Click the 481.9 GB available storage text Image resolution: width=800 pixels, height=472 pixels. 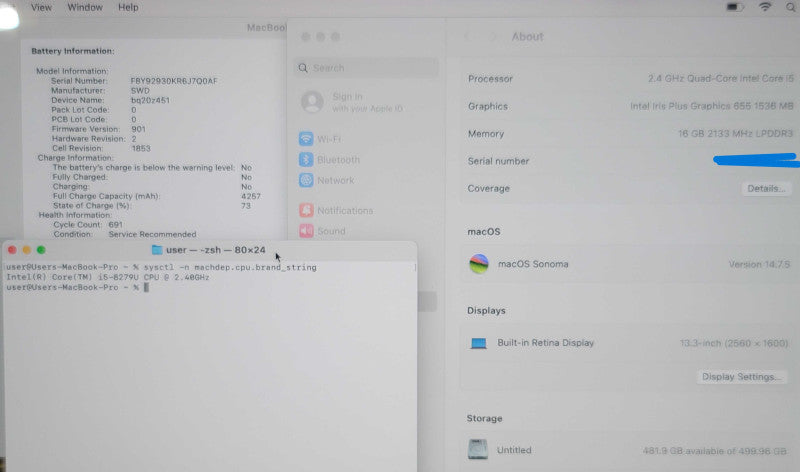714,451
